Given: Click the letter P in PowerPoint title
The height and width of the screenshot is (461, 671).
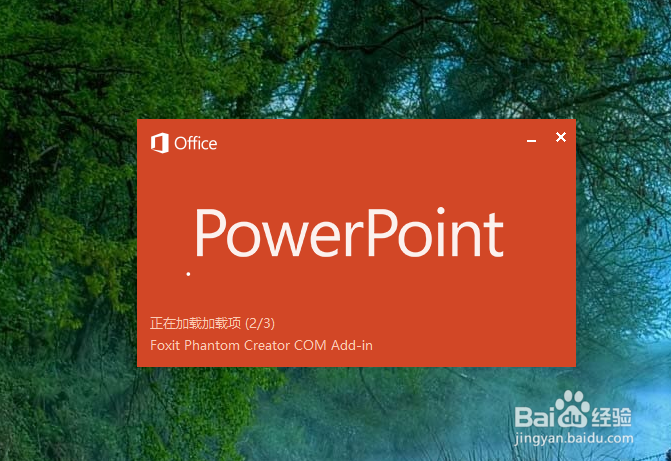Looking at the screenshot, I should (211, 232).
